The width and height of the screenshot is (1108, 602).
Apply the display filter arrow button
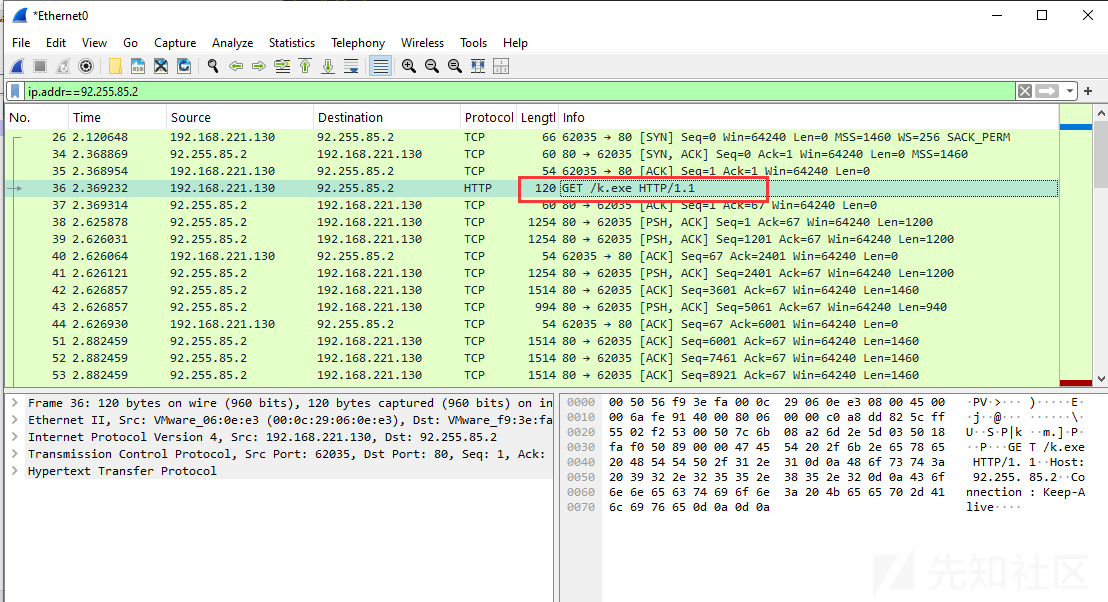pyautogui.click(x=1047, y=91)
